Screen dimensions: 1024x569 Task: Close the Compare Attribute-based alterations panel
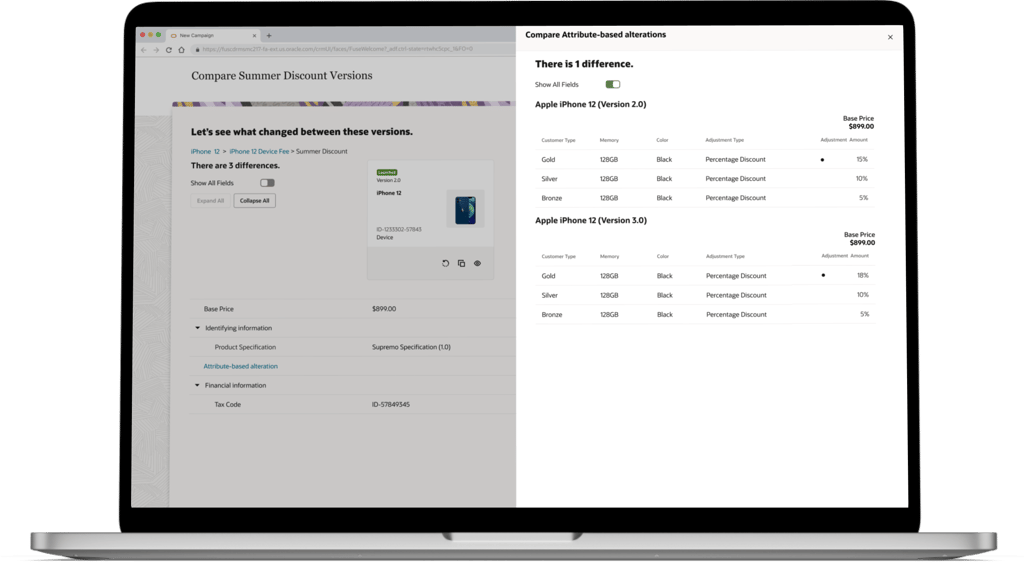[x=890, y=37]
